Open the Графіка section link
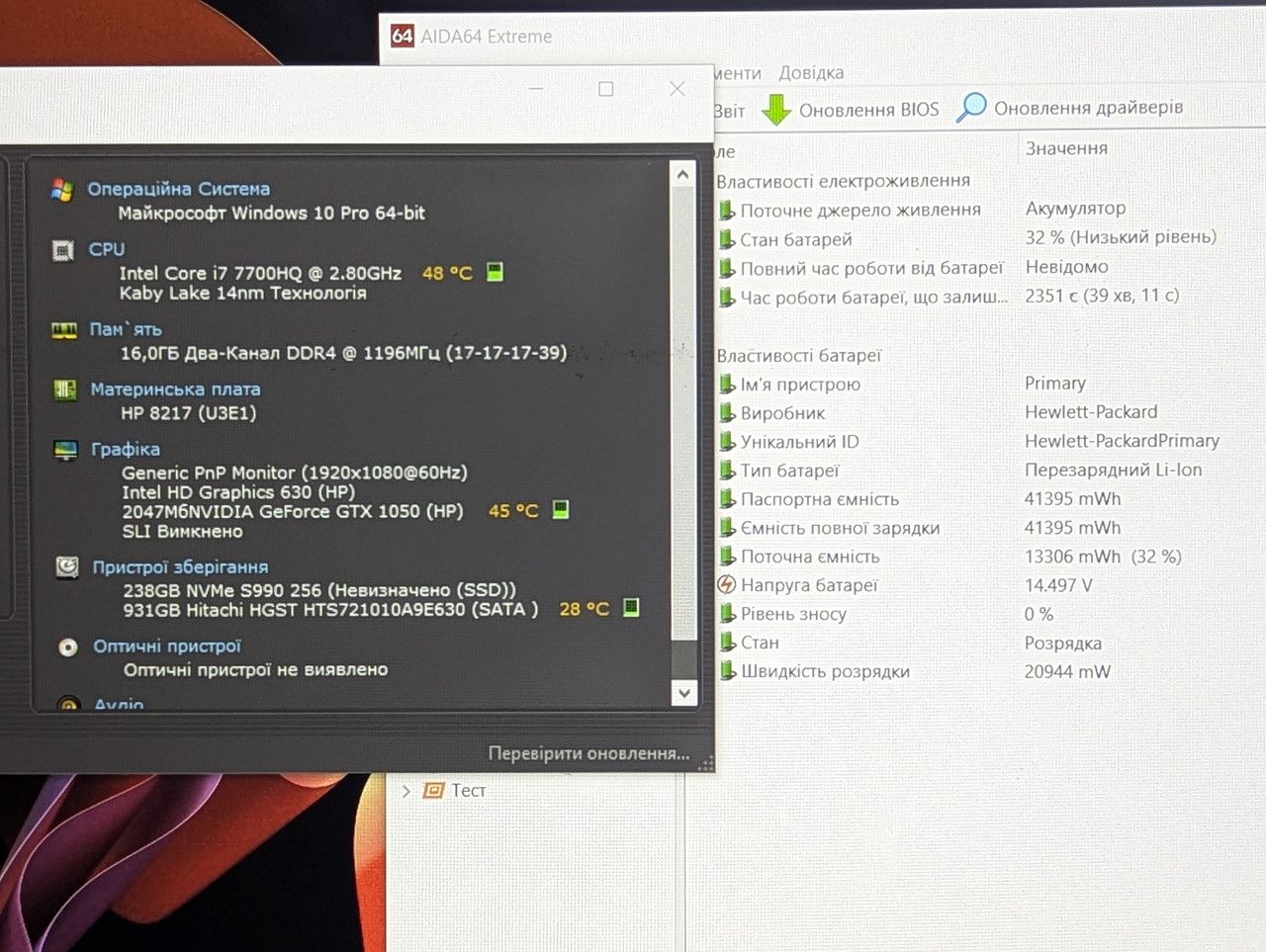1266x952 pixels. tap(126, 449)
